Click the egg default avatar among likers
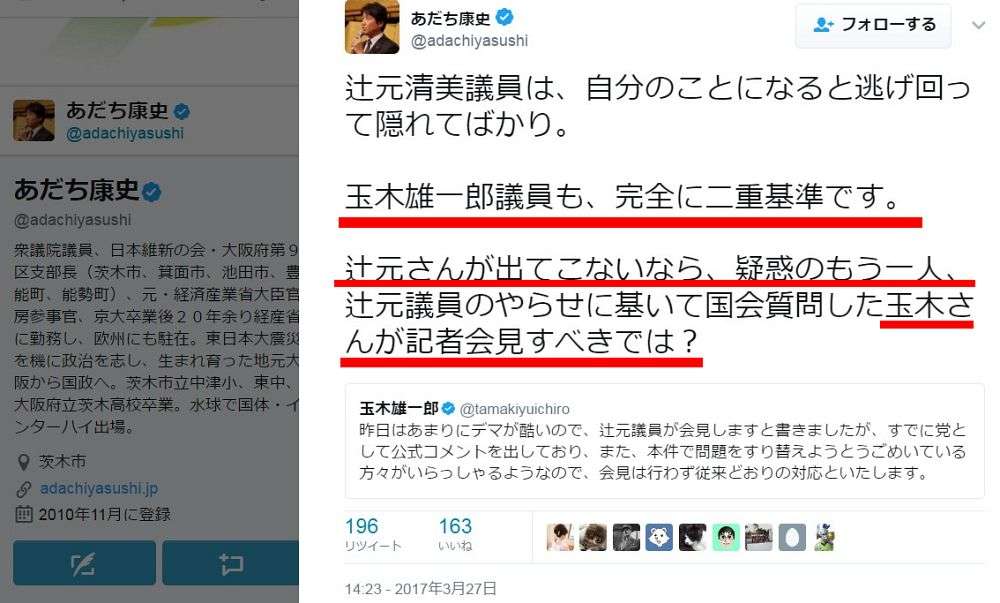 tap(791, 537)
